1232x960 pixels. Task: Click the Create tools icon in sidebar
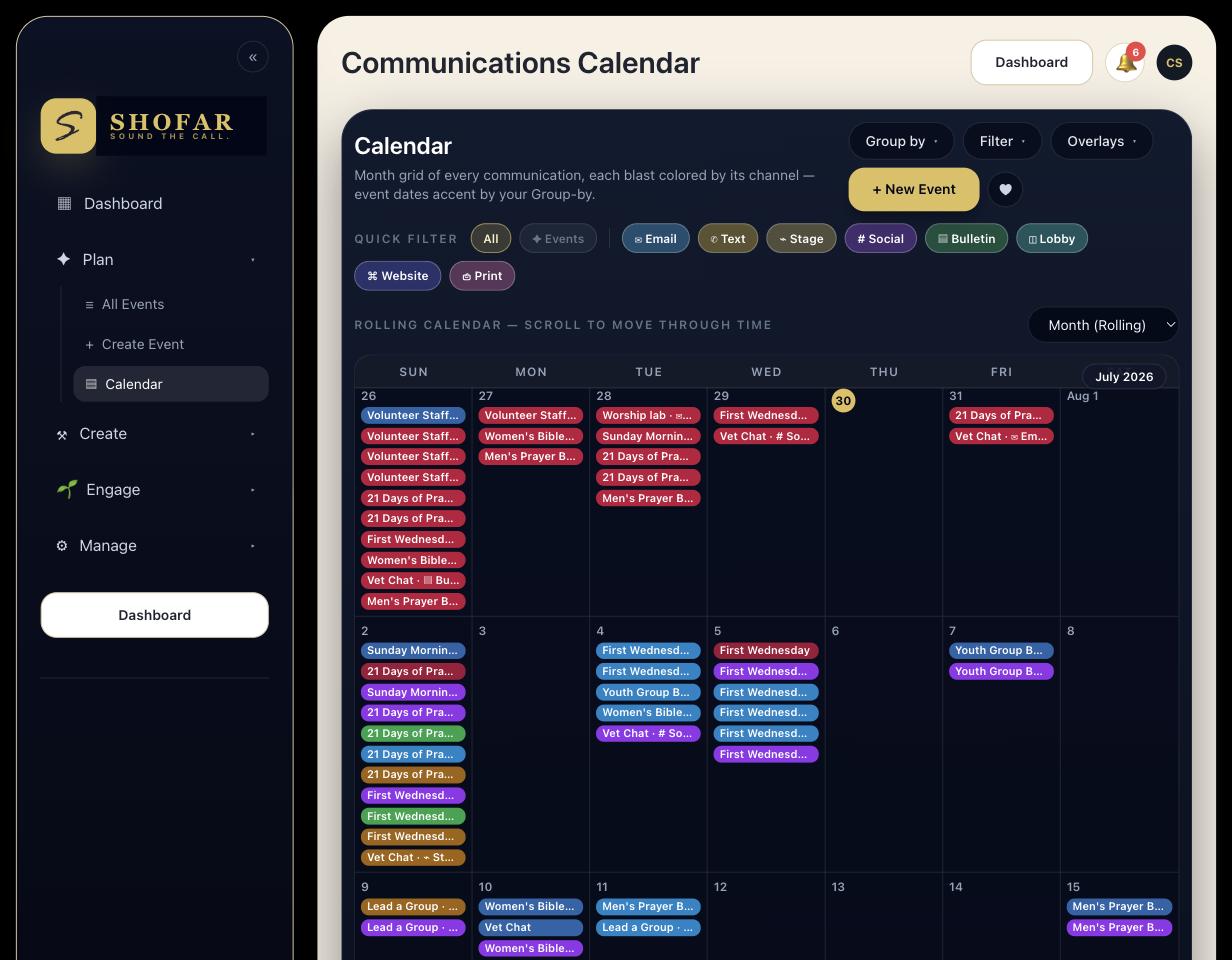[x=62, y=434]
